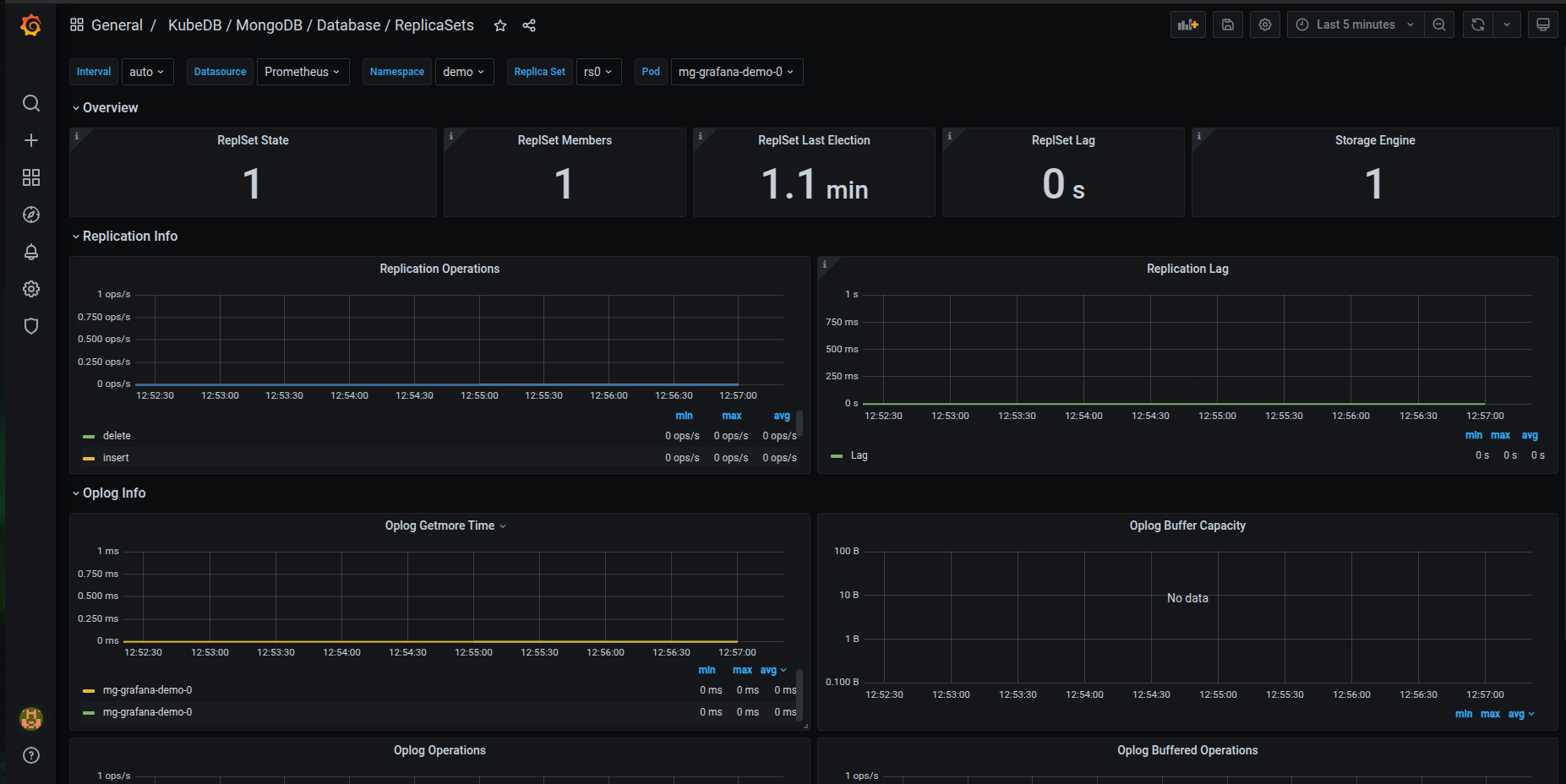The height and width of the screenshot is (784, 1566).
Task: Open Oplog Getmore Time panel menu
Action: click(x=445, y=525)
